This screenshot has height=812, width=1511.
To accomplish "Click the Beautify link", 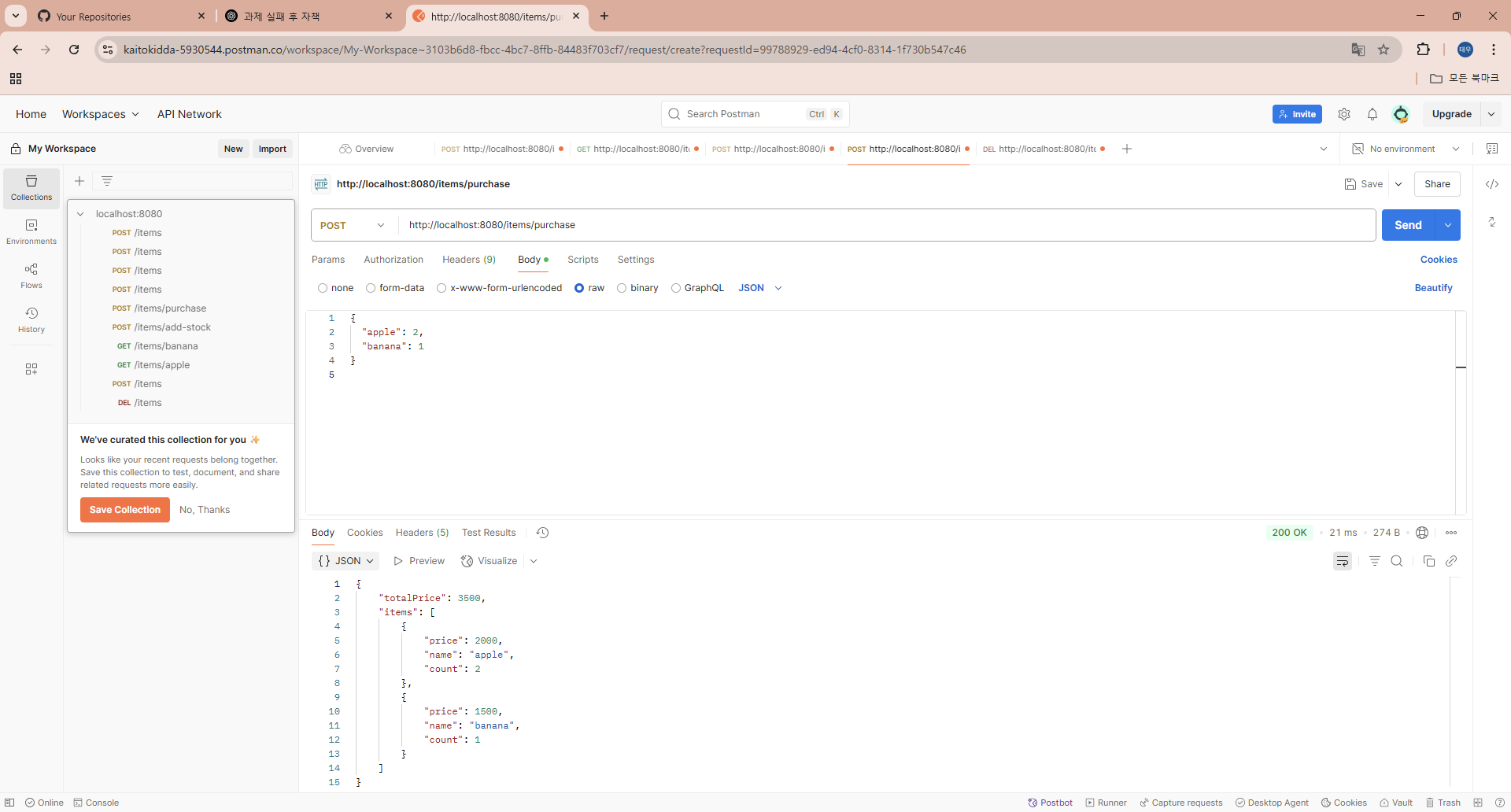I will tap(1434, 288).
